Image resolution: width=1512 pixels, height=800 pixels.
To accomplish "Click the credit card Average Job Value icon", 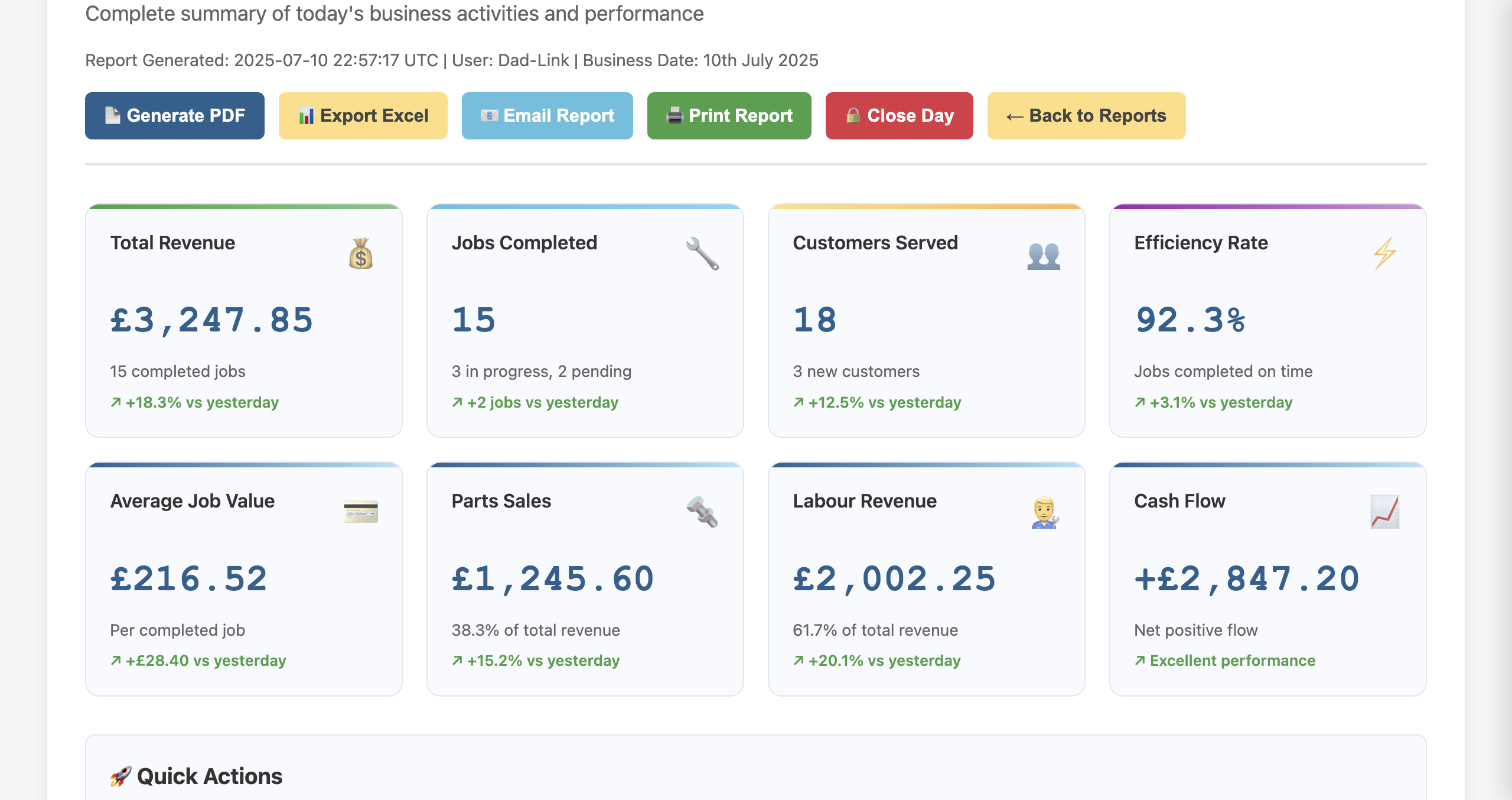I will tap(360, 512).
